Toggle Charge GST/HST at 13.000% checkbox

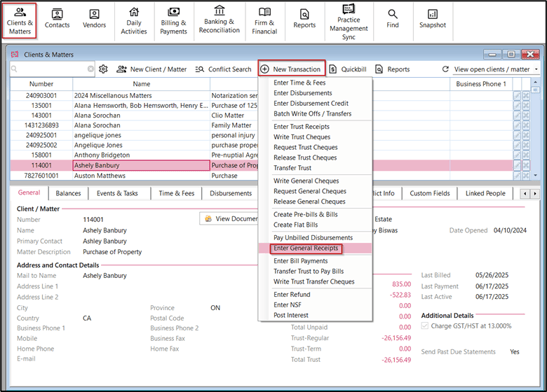tap(425, 326)
